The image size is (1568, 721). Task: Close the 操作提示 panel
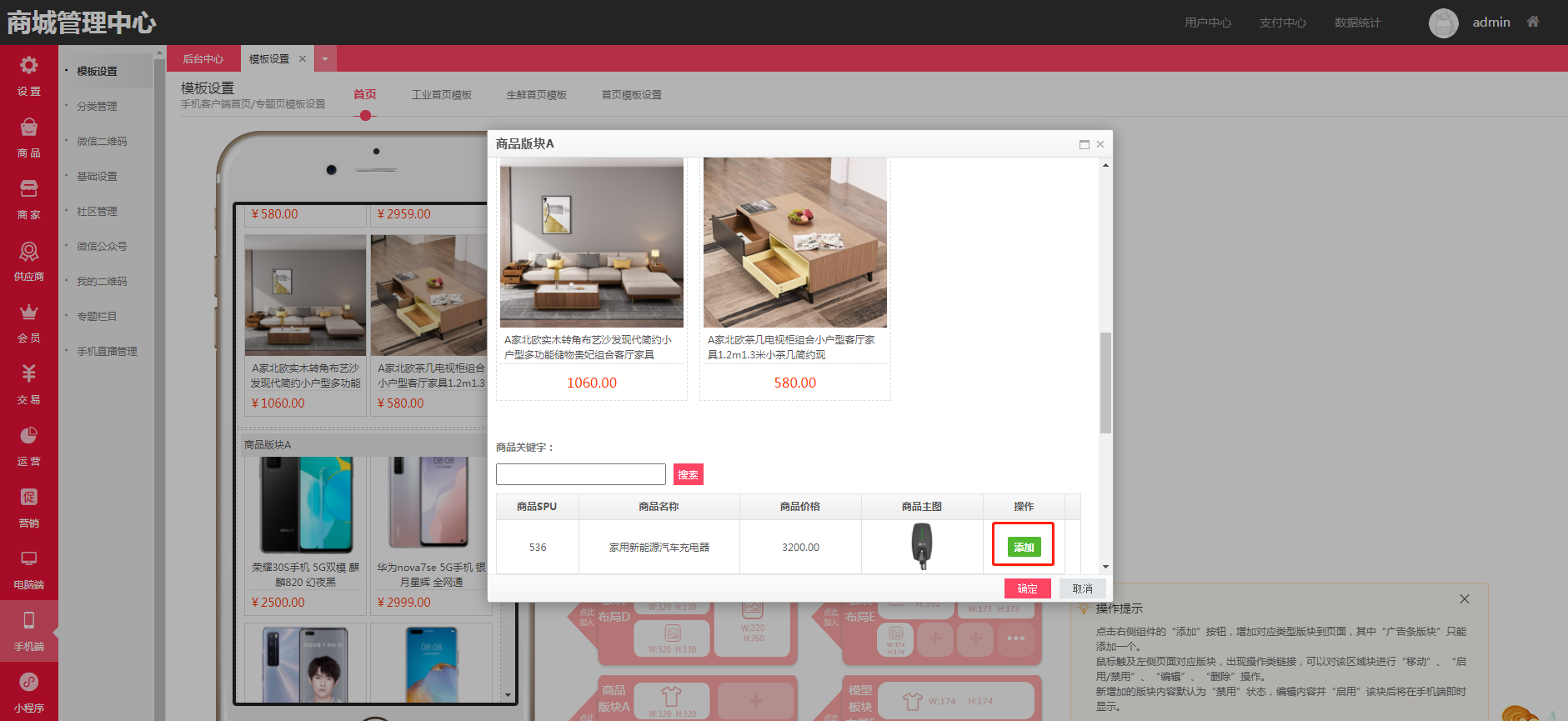1465,599
